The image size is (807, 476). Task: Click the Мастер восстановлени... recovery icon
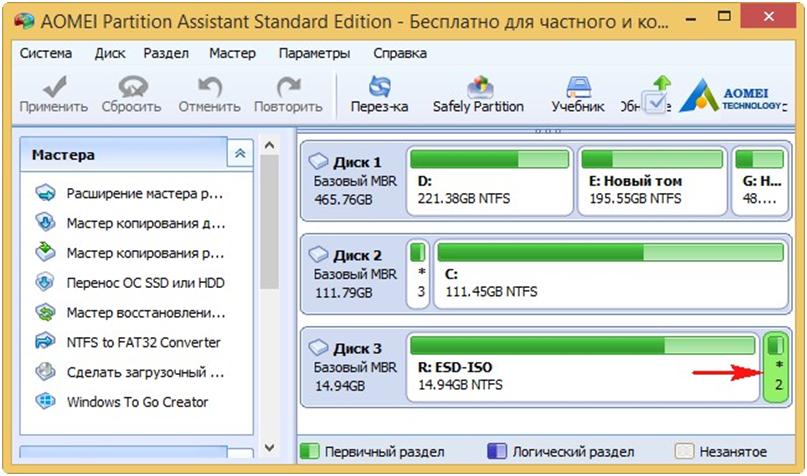tap(45, 312)
